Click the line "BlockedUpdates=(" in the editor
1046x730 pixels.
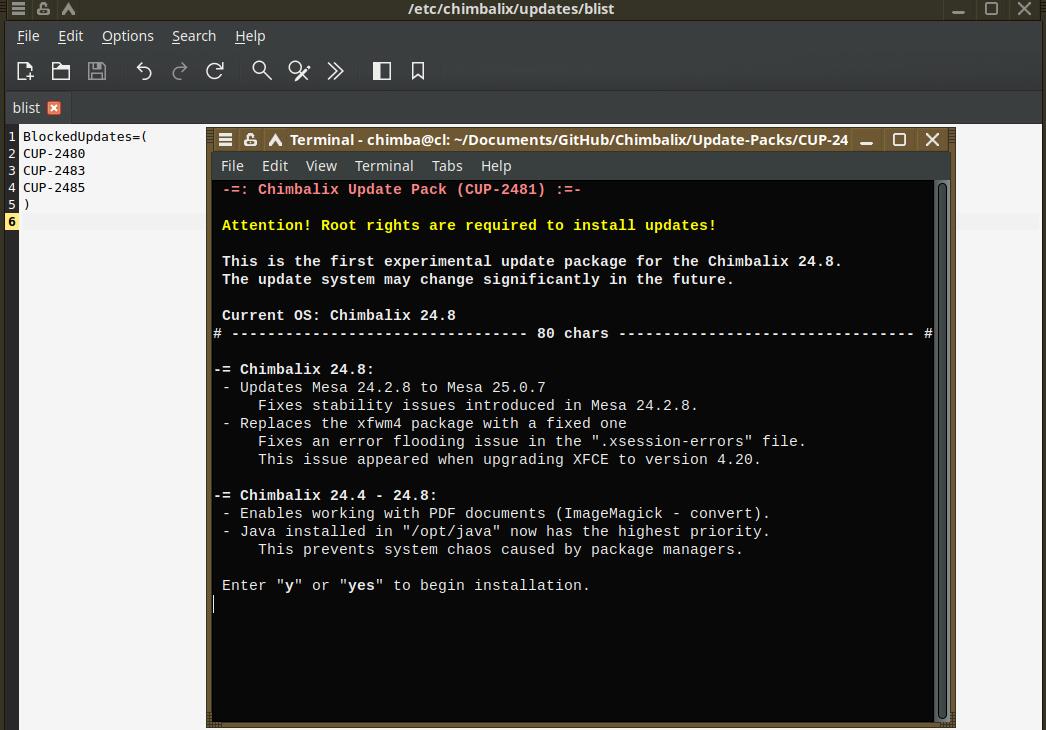point(85,136)
